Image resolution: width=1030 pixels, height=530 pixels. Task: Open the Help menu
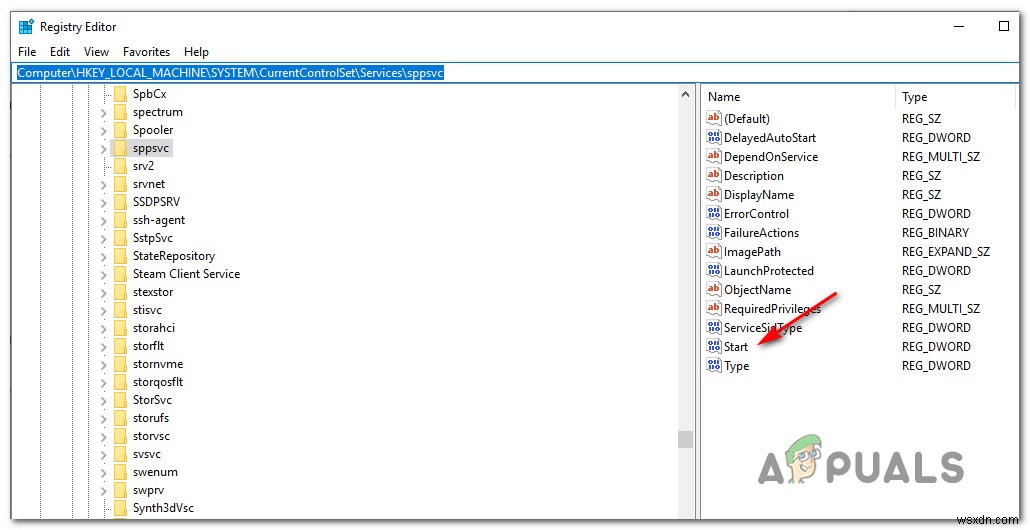[x=196, y=52]
